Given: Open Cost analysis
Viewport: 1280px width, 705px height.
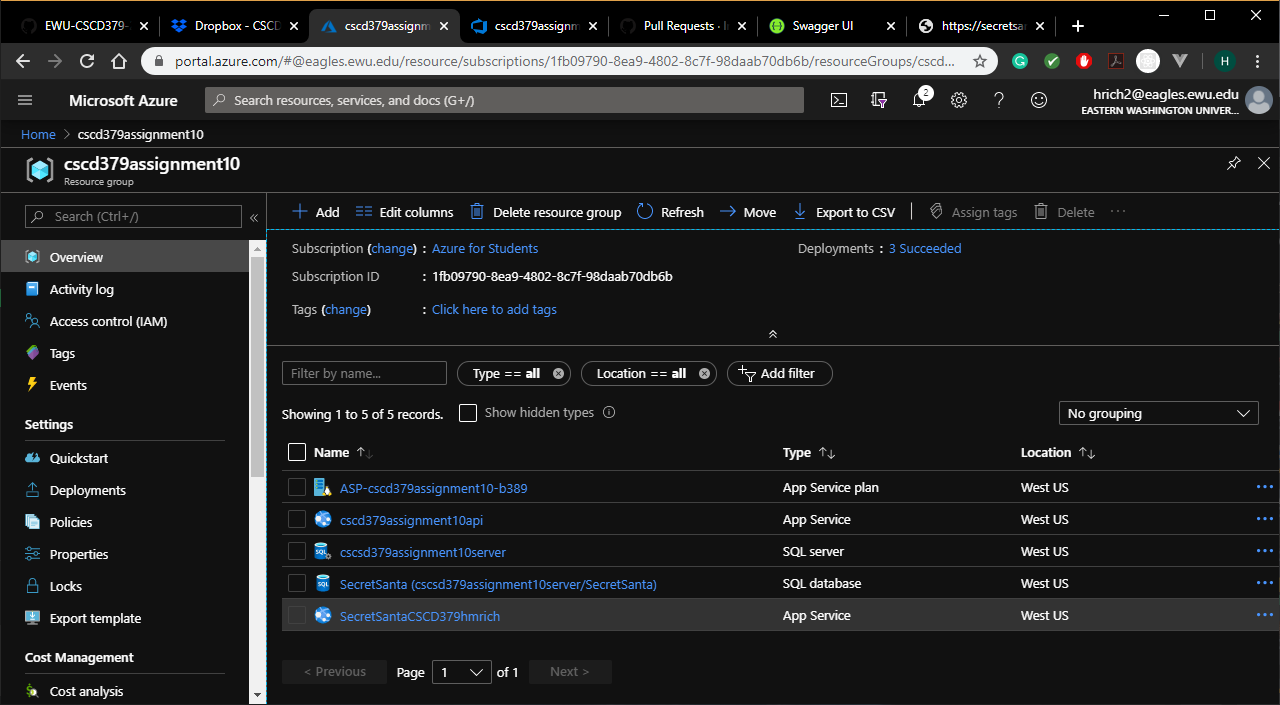Looking at the screenshot, I should coord(125,691).
